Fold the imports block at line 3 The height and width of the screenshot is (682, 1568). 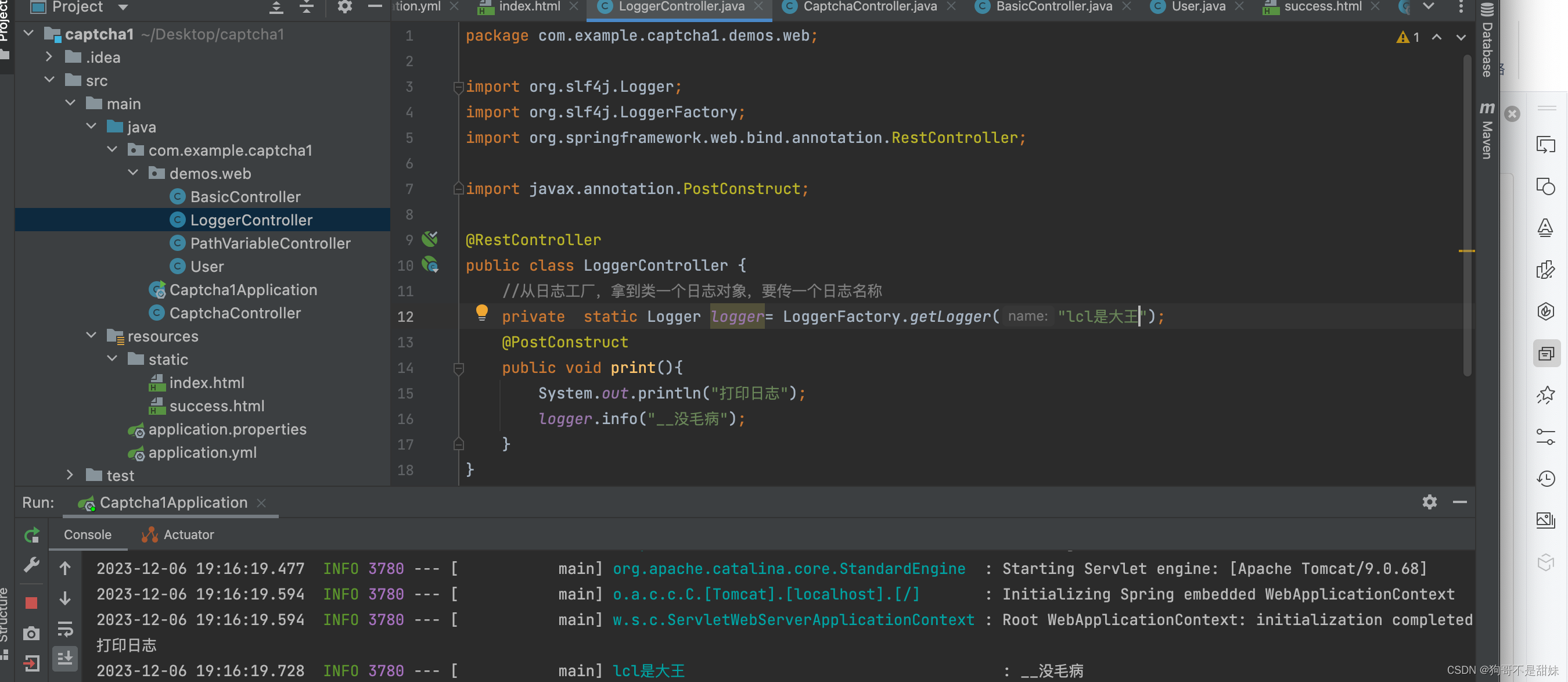pyautogui.click(x=459, y=87)
